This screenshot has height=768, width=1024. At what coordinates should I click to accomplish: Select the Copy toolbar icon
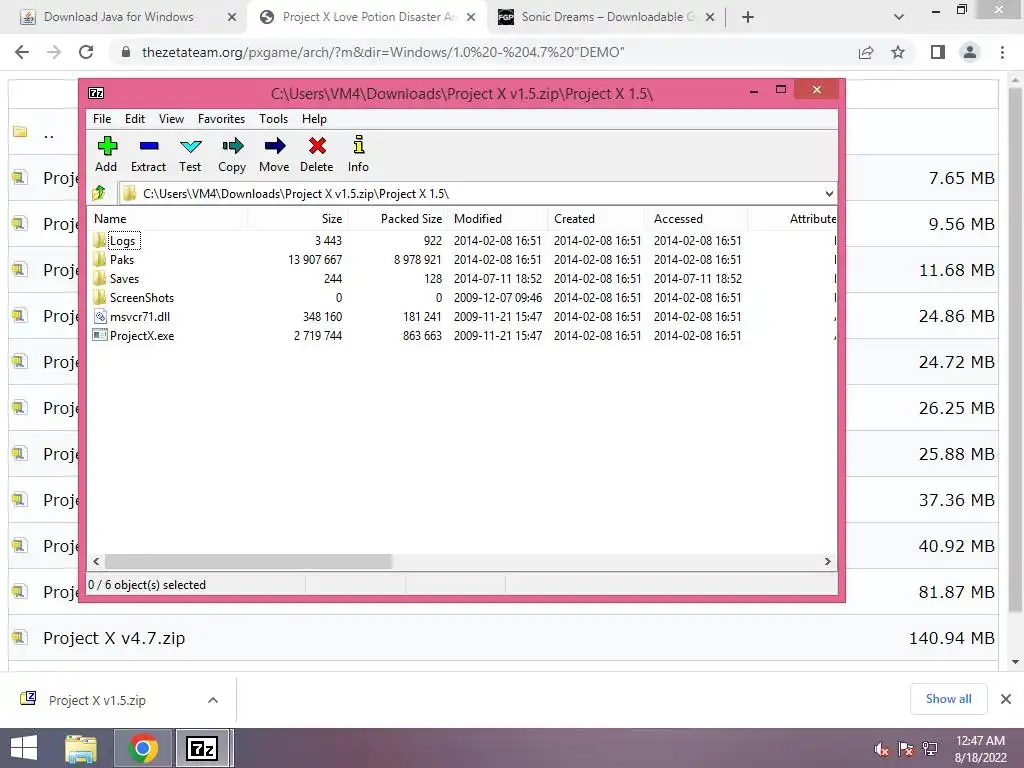pos(232,154)
